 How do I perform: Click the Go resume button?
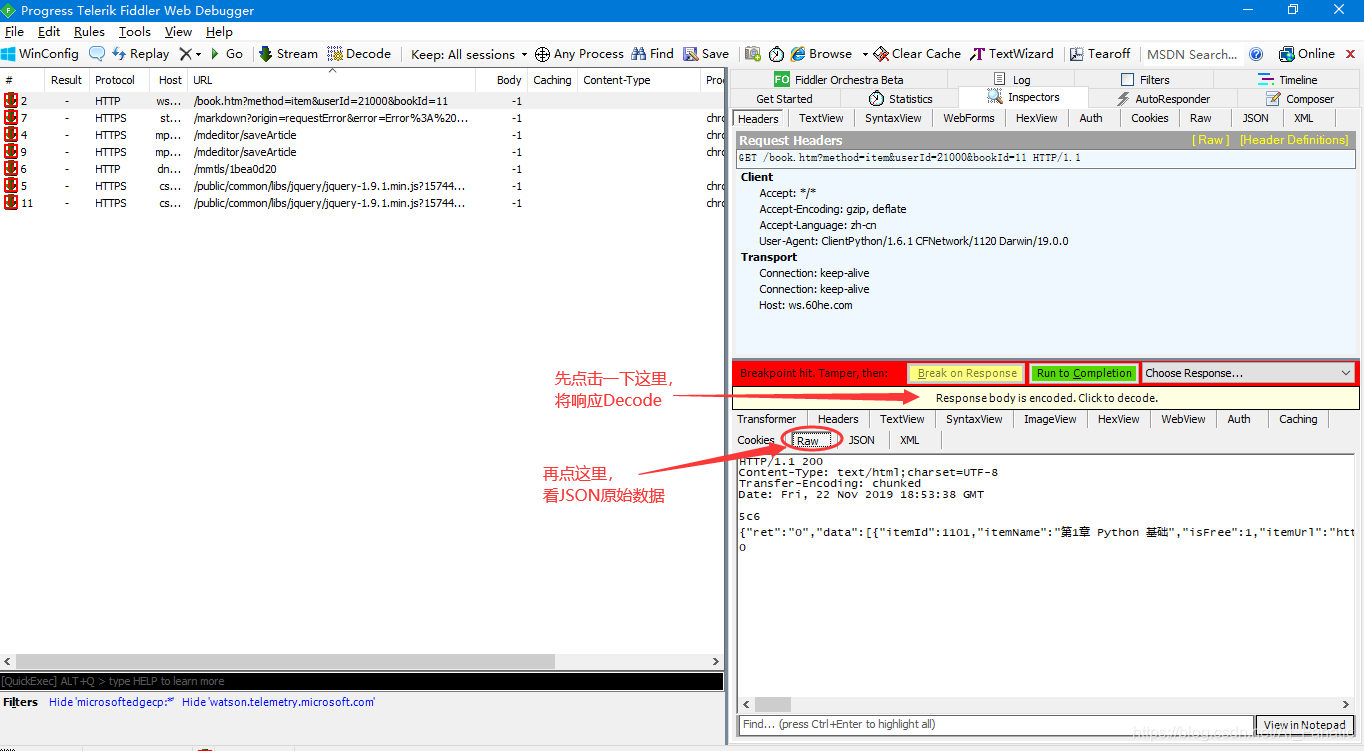point(226,54)
